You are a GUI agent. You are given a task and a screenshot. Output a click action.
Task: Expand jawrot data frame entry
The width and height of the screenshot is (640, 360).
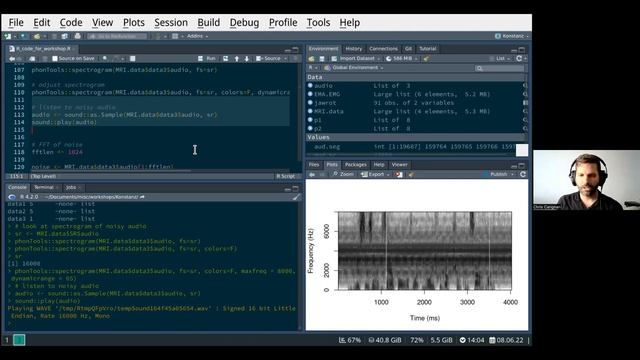tap(311, 103)
